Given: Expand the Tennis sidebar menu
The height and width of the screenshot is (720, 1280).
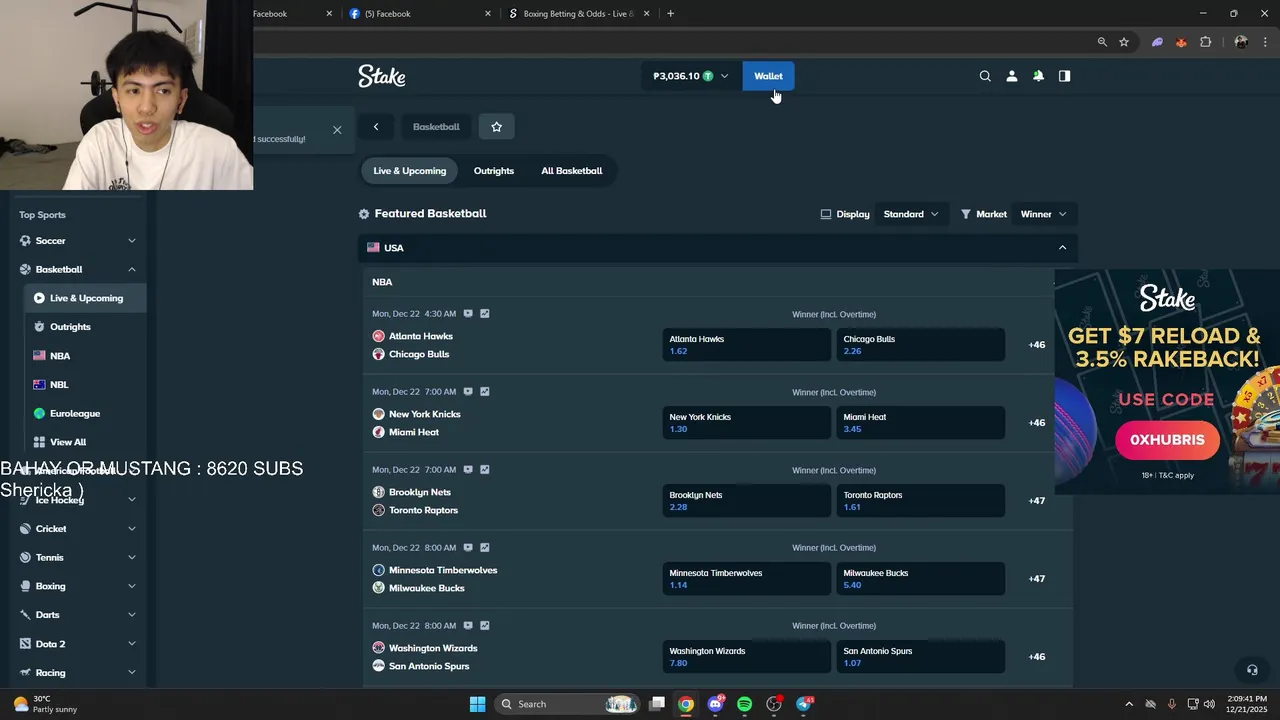Looking at the screenshot, I should click(132, 558).
